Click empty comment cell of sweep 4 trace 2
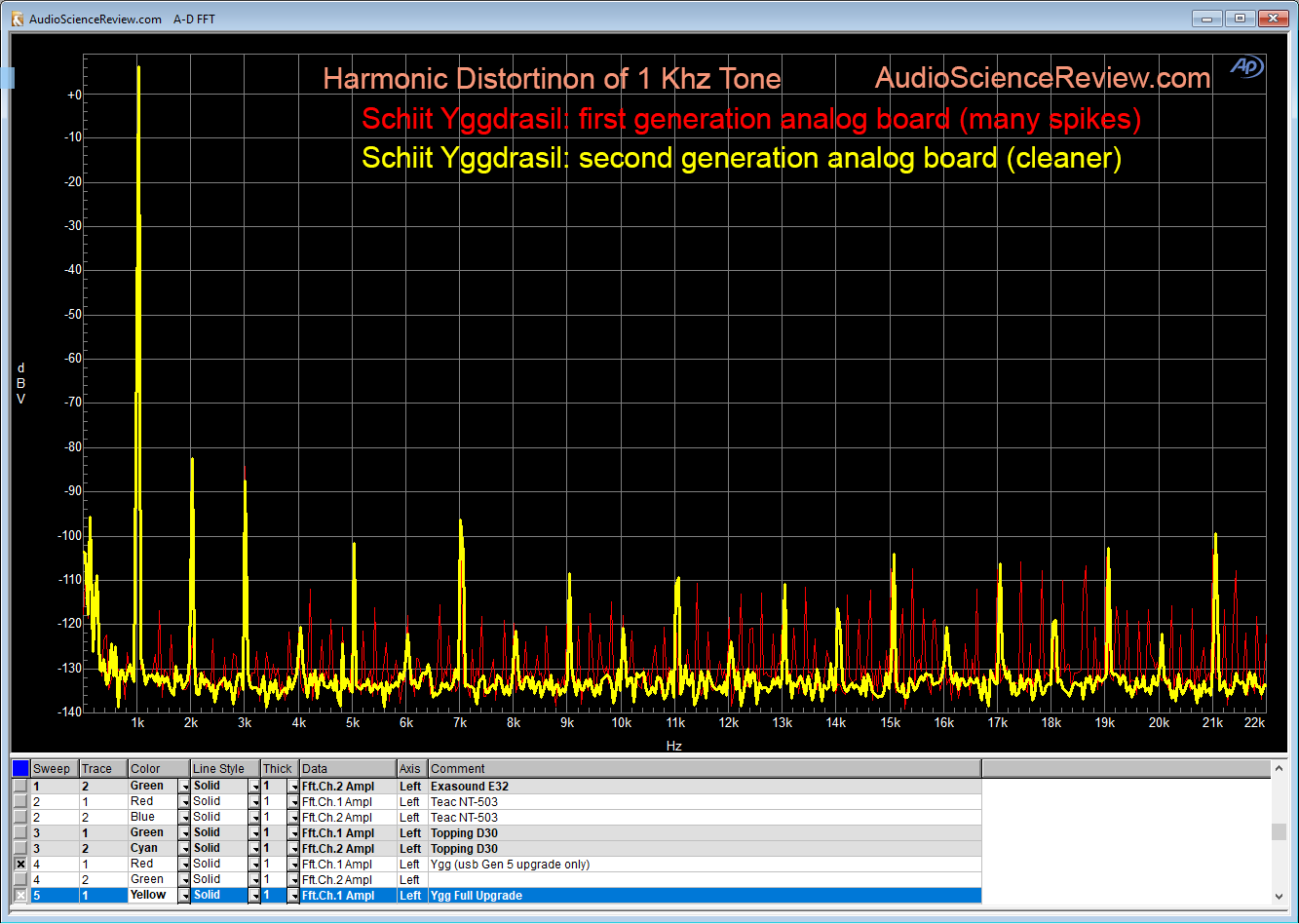1299x924 pixels. click(x=705, y=879)
